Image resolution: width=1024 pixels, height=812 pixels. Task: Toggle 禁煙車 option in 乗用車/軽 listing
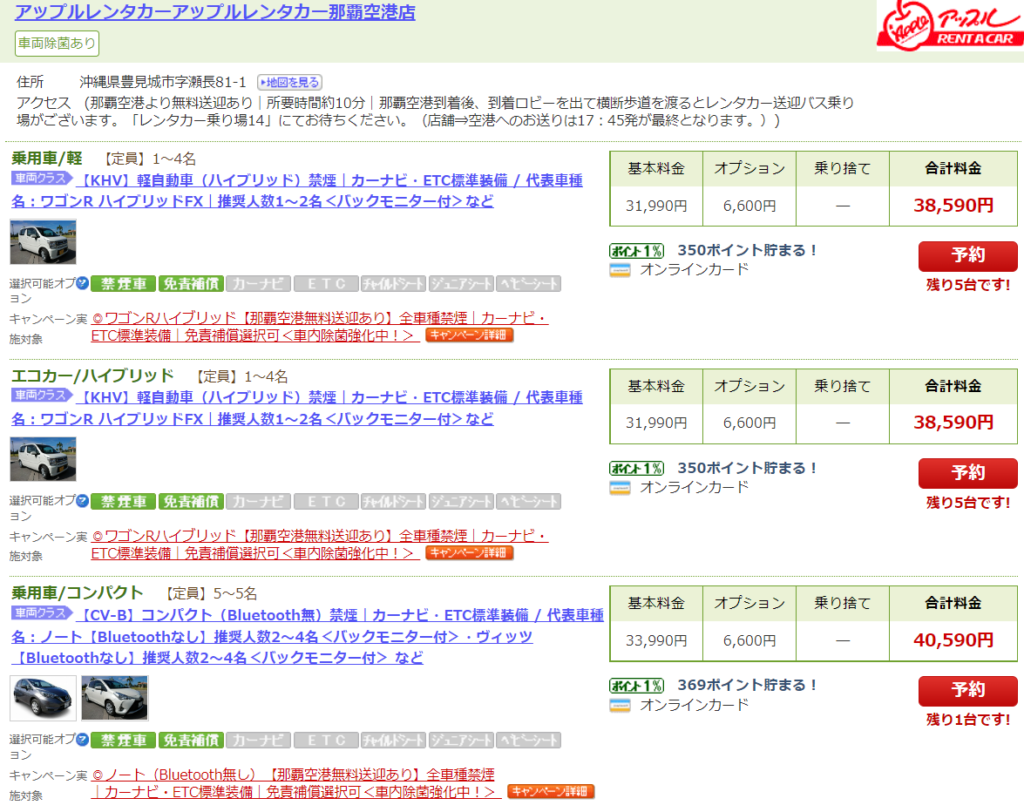pyautogui.click(x=123, y=284)
